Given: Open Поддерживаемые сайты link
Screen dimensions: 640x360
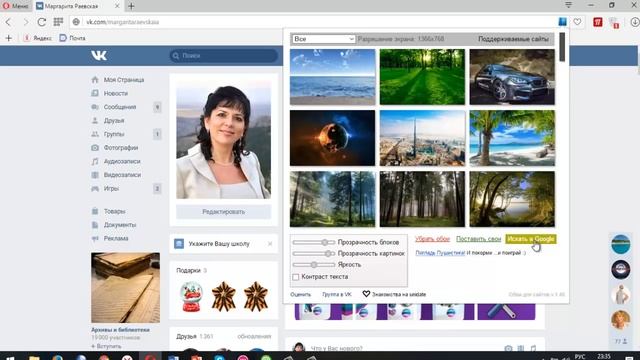Looking at the screenshot, I should click(x=513, y=39).
